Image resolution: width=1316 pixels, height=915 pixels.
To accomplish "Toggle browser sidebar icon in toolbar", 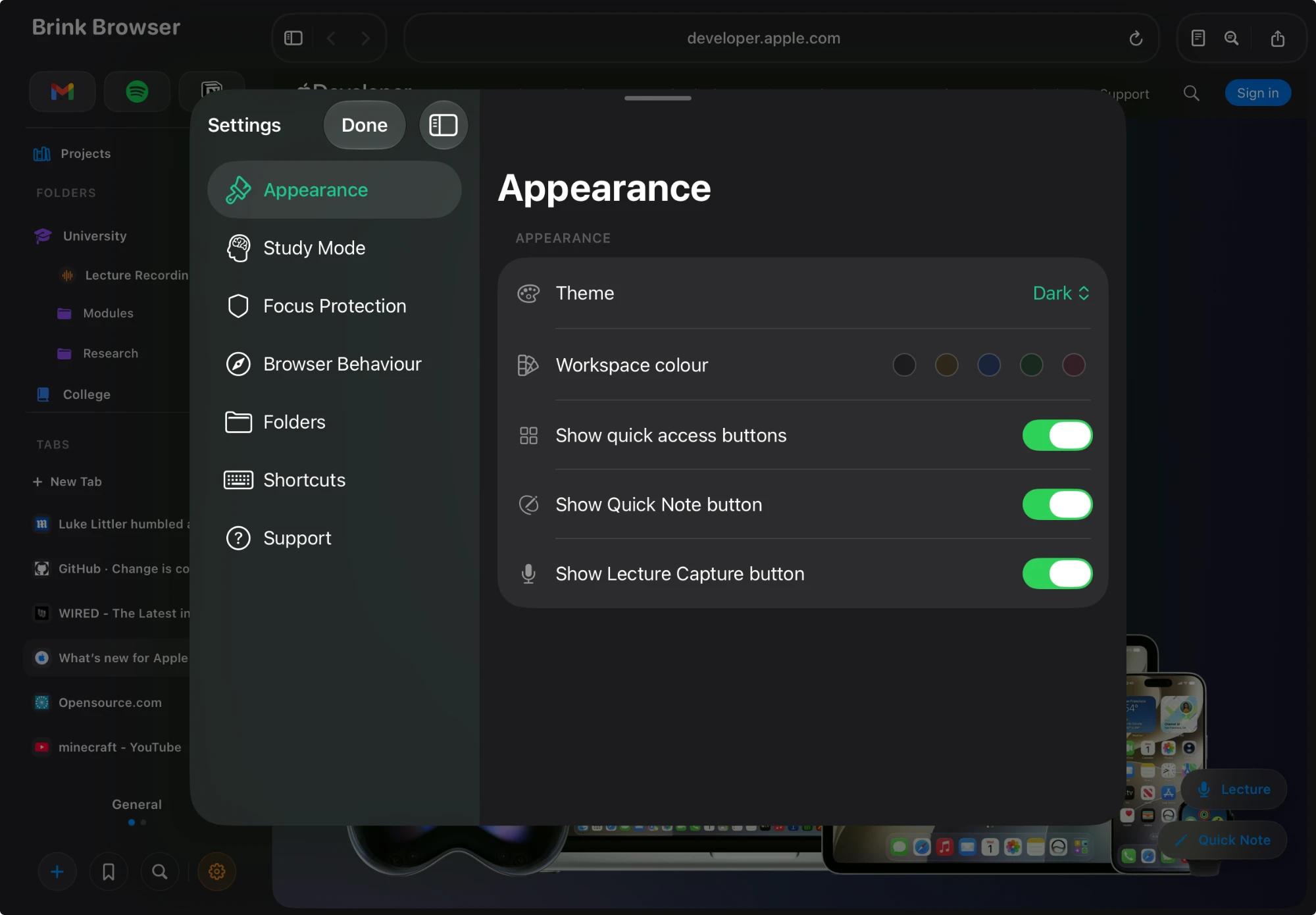I will (293, 38).
